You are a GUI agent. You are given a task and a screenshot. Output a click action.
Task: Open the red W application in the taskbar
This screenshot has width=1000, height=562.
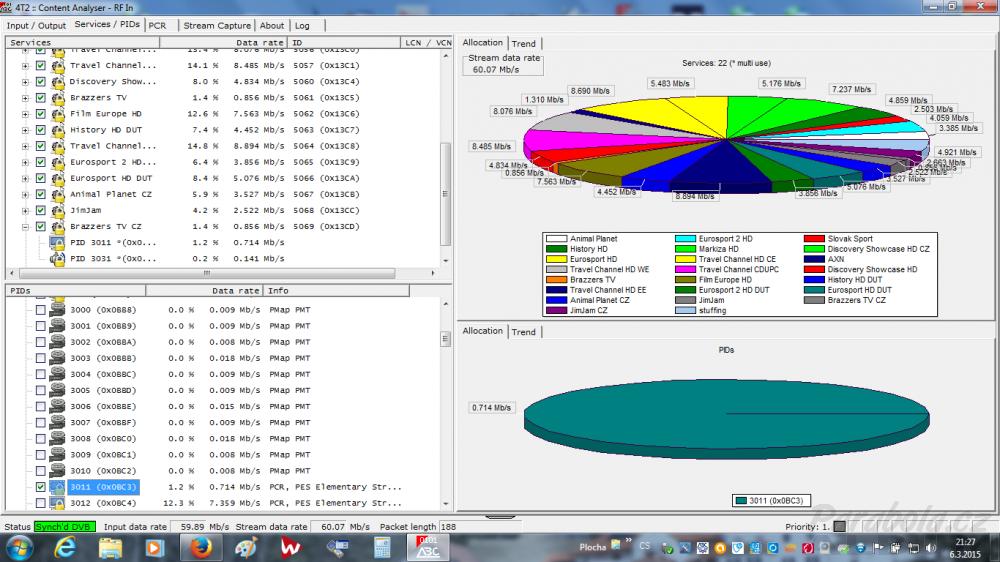(x=291, y=548)
